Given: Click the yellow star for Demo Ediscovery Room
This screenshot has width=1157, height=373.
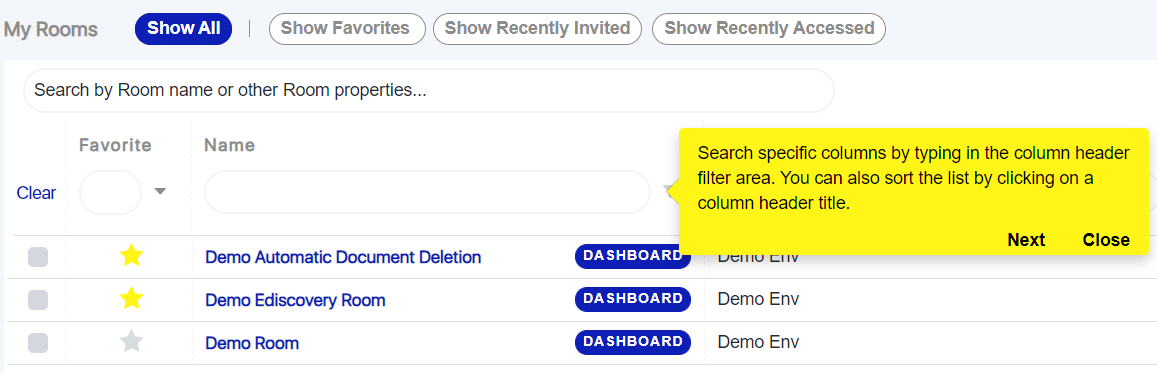Looking at the screenshot, I should click(x=131, y=299).
